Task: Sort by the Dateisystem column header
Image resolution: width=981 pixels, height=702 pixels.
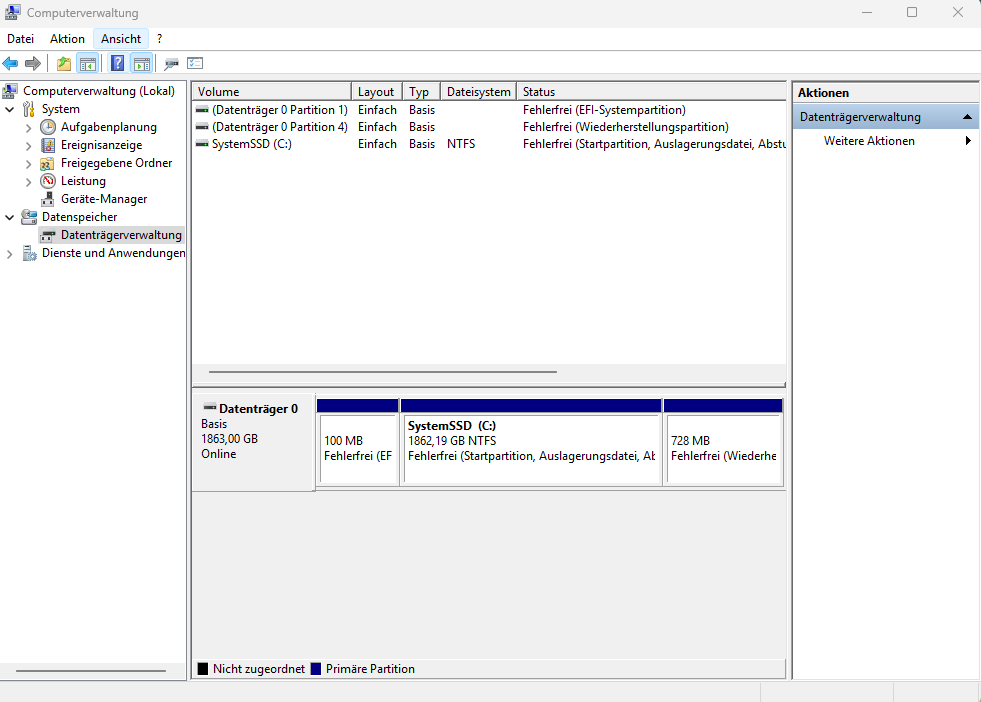Action: tap(479, 91)
